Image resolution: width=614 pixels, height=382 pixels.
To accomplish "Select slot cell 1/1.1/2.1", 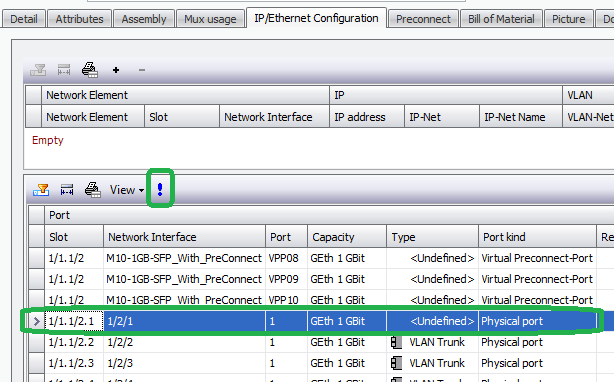I will [x=74, y=321].
